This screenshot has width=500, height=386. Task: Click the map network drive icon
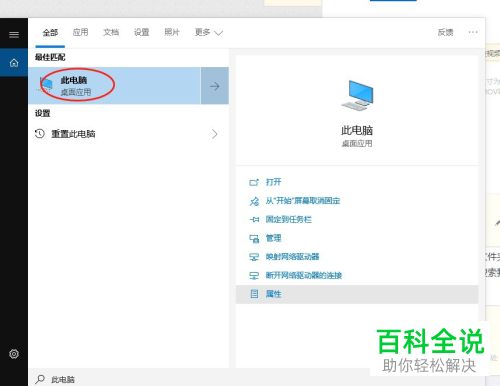[254, 257]
